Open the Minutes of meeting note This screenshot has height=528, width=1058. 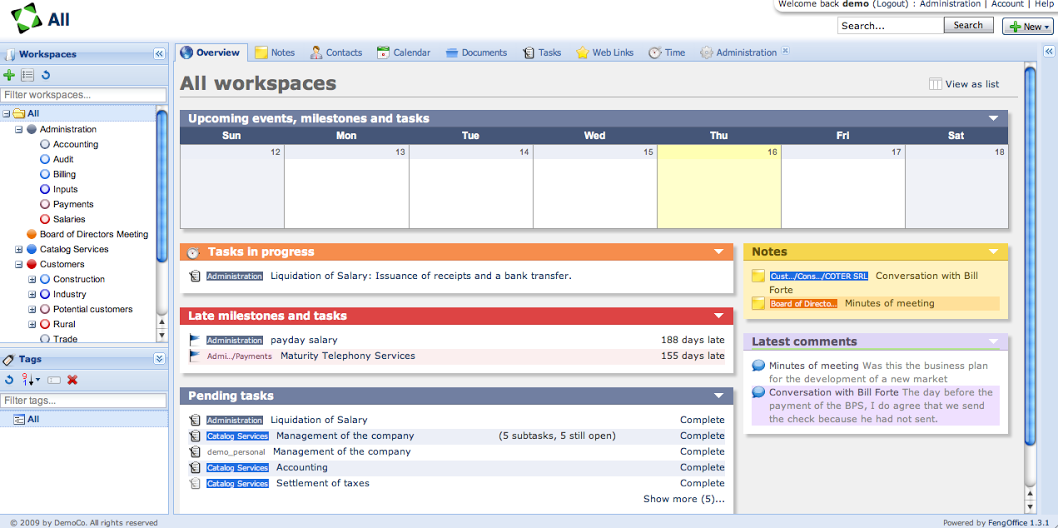pos(889,303)
